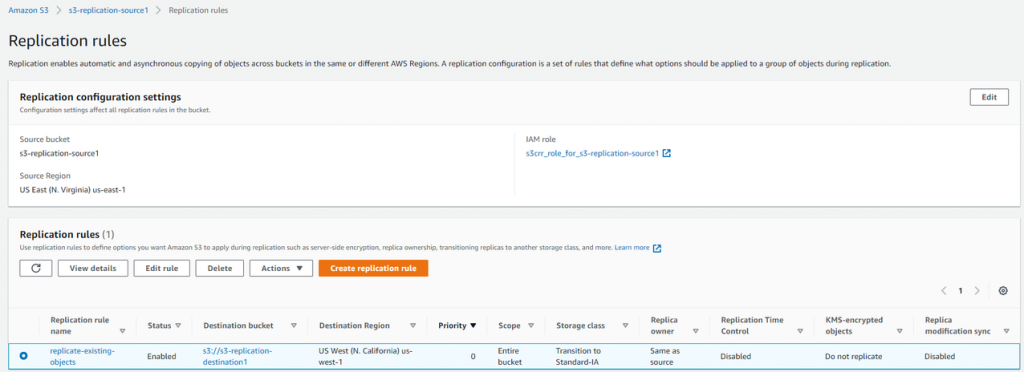Viewport: 1024px width, 372px height.
Task: Go to previous page arrow
Action: tap(944, 291)
